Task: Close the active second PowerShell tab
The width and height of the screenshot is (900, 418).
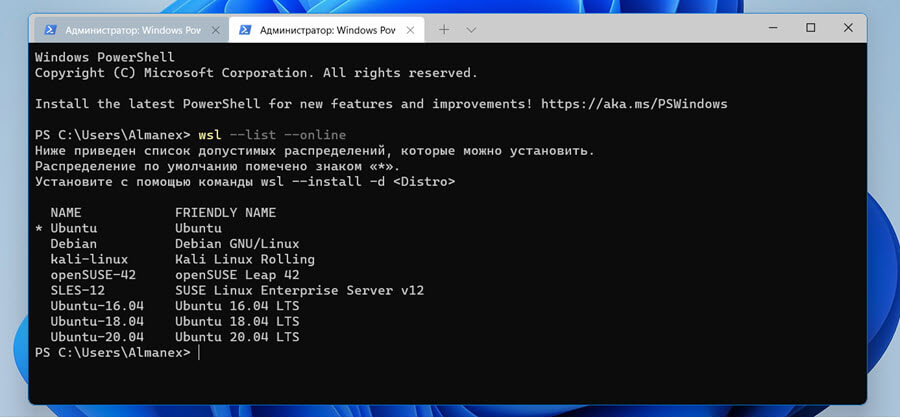Action: [x=410, y=30]
